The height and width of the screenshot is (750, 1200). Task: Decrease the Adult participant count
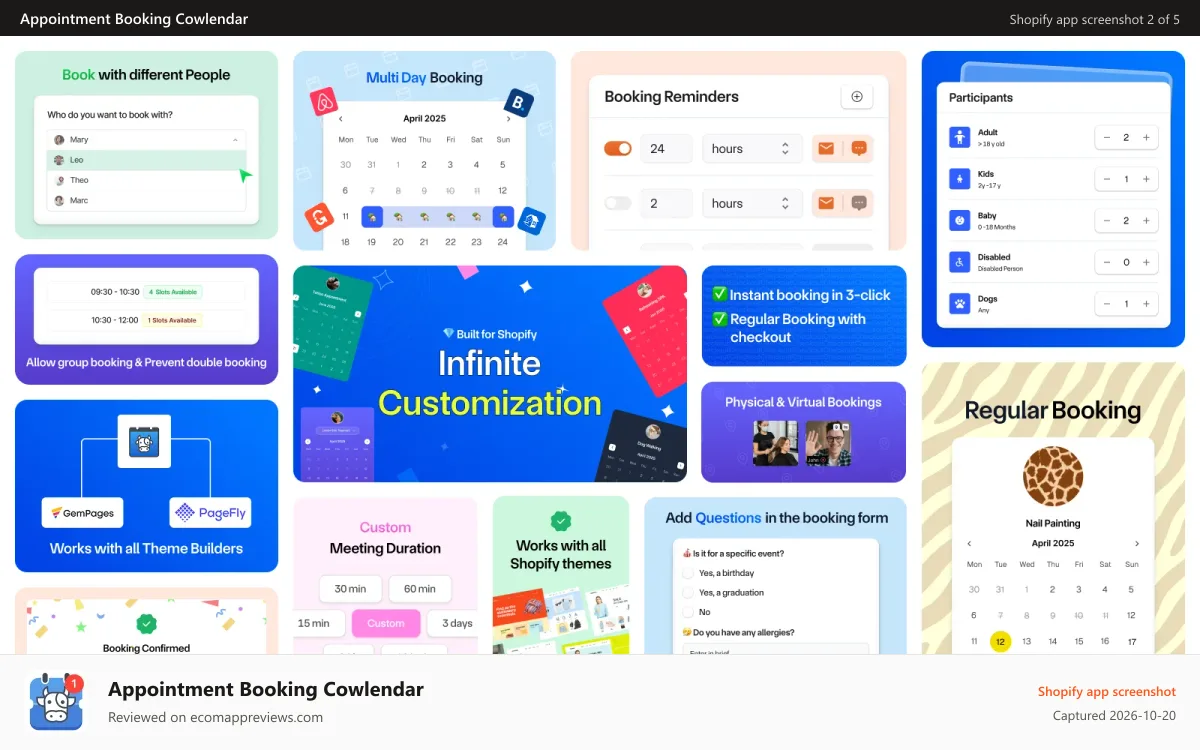click(1107, 137)
